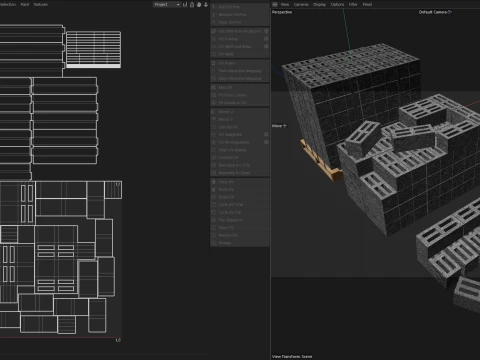This screenshot has height=360, width=480.
Task: Run Line Up UV command
Action: point(240,127)
